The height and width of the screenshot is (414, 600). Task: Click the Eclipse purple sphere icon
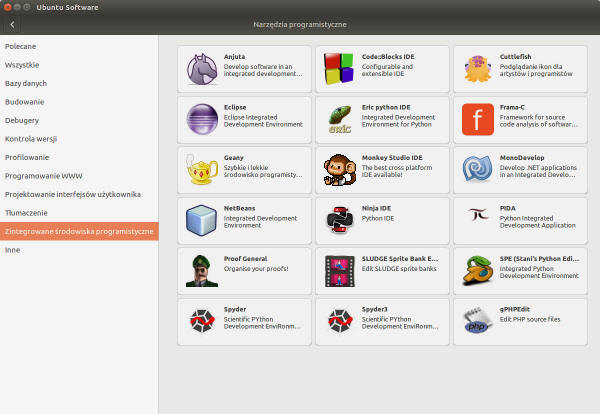[x=203, y=119]
